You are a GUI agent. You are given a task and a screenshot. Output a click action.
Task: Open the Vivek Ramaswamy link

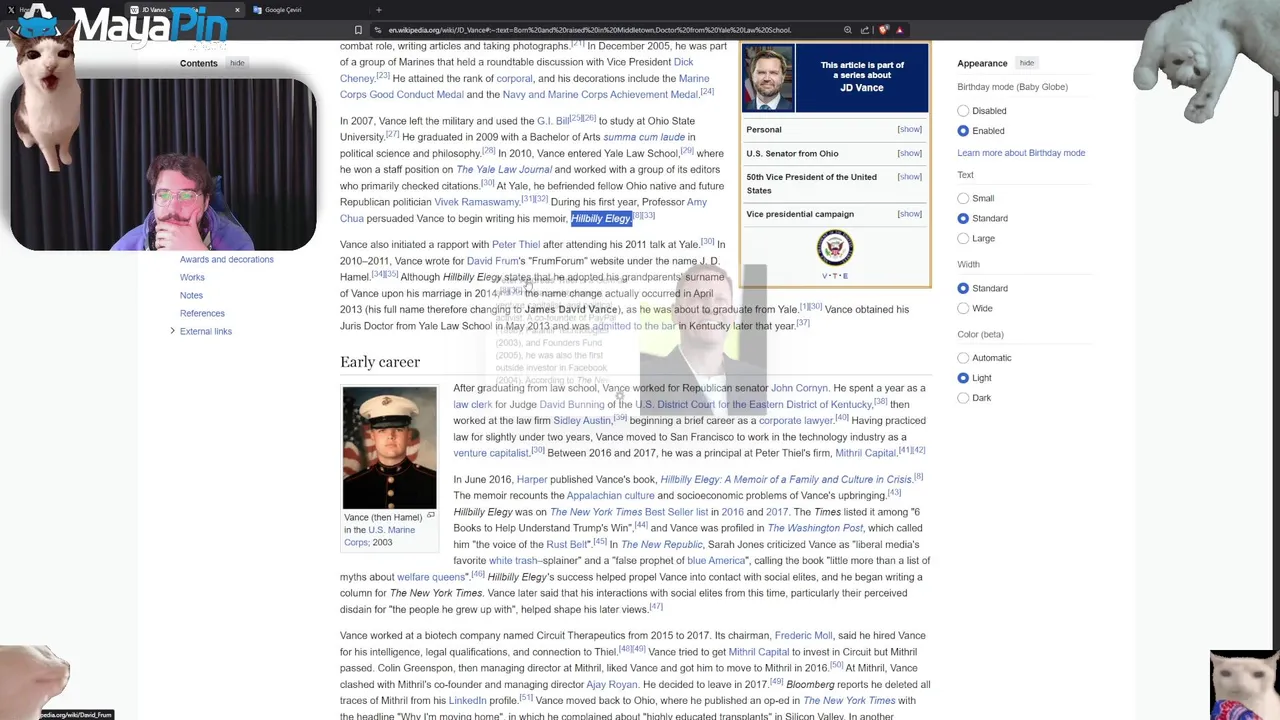[x=477, y=202]
